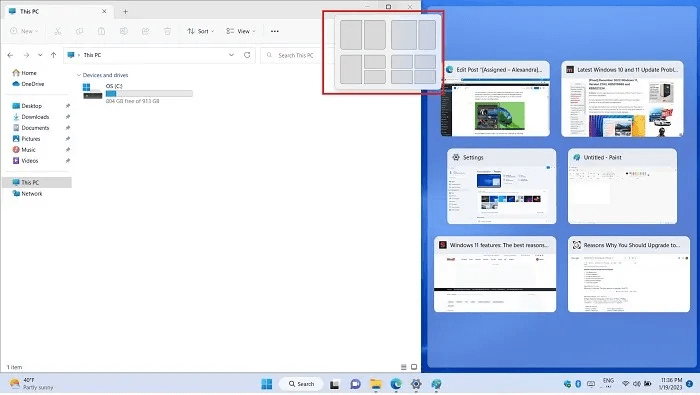Viewport: 700px width, 395px height.
Task: Choose the Untitled - Paint window thumbnail
Action: [x=622, y=186]
